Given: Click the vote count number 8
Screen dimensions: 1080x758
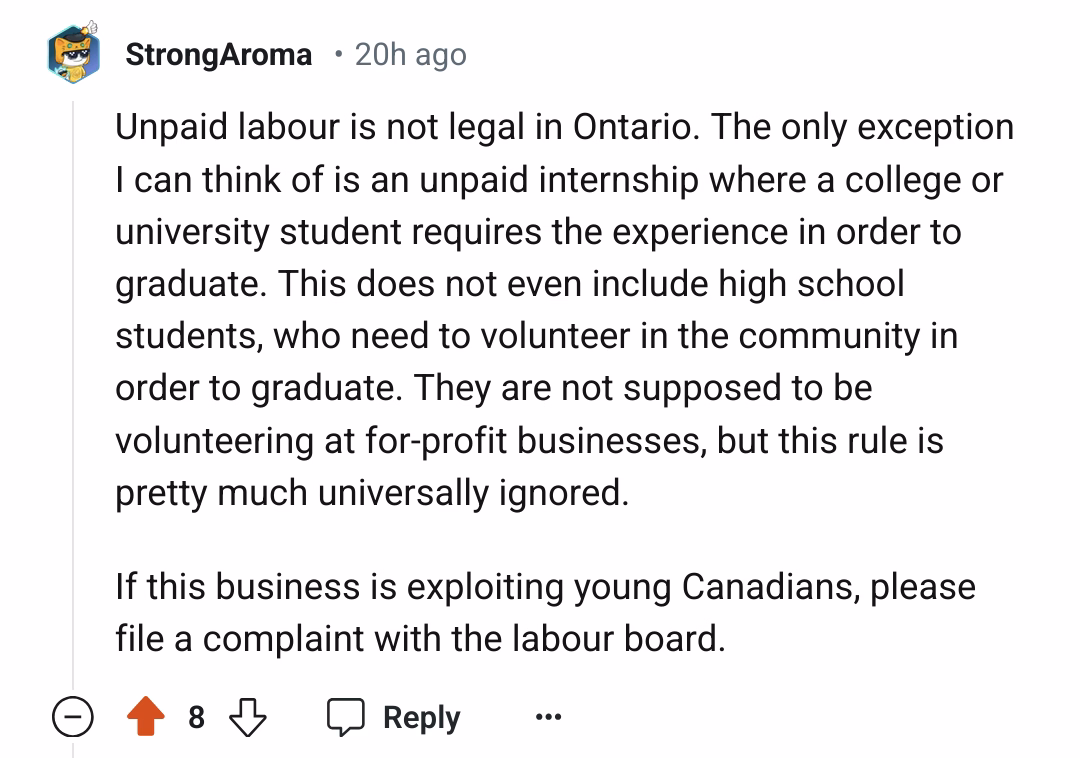Looking at the screenshot, I should [196, 718].
